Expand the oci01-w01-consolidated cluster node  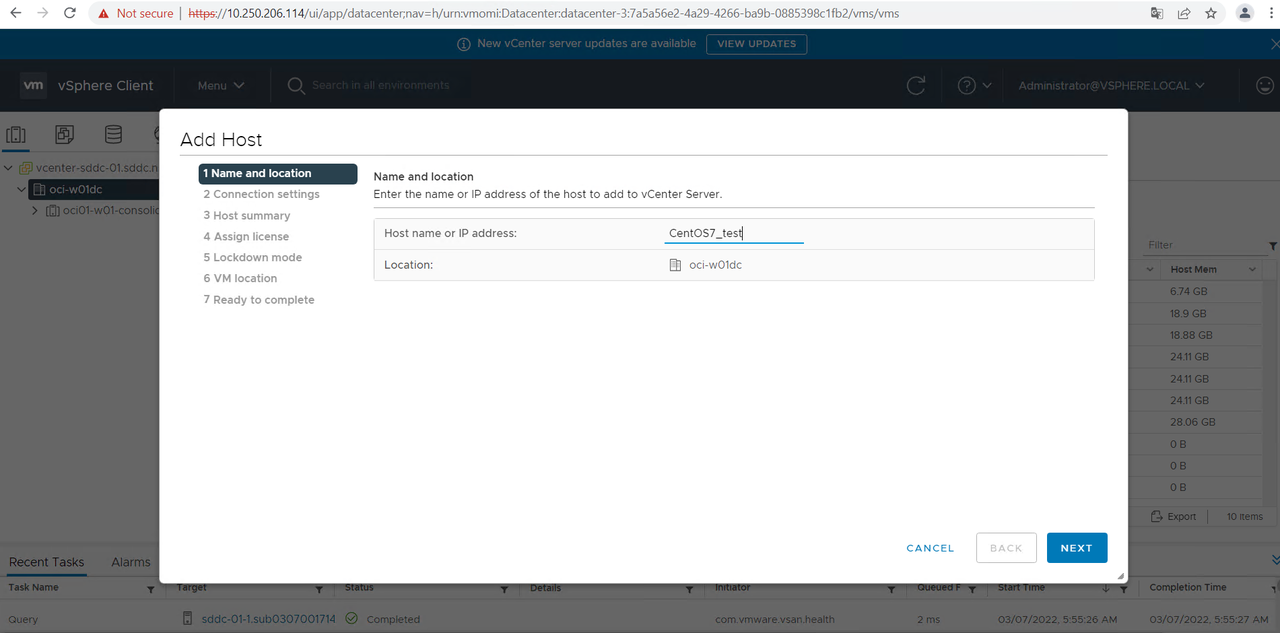tap(36, 211)
